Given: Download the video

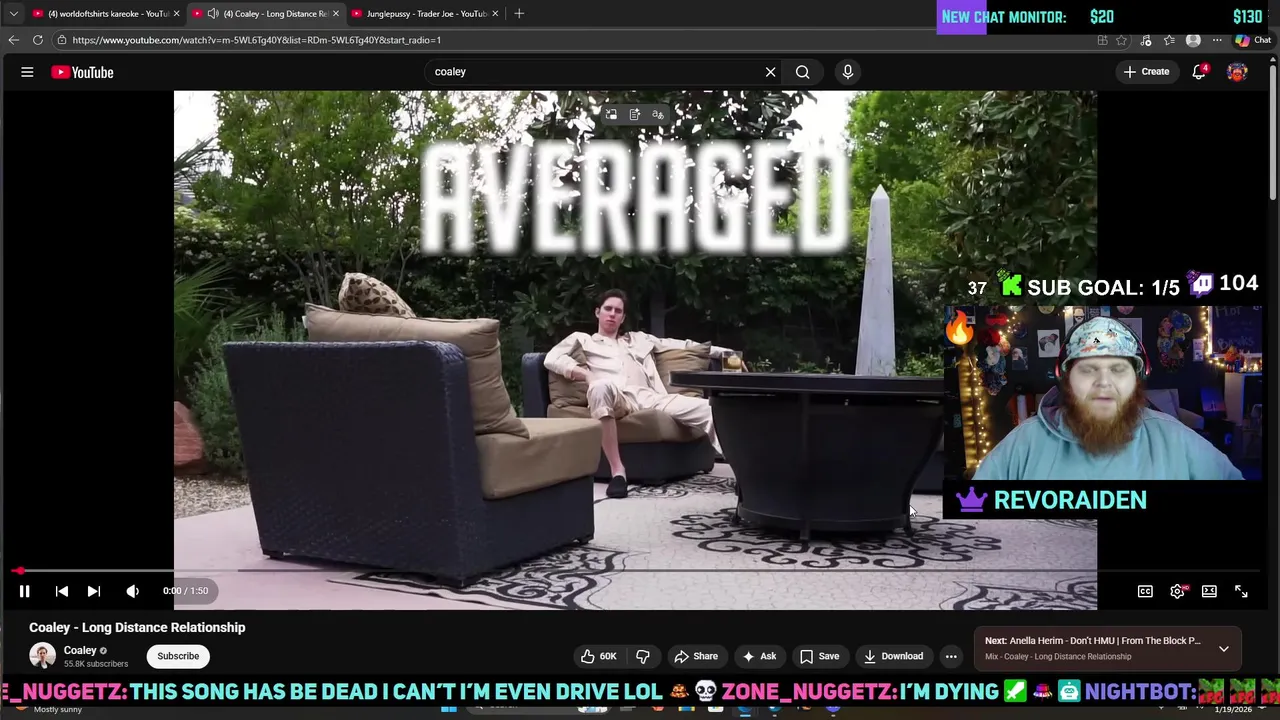Looking at the screenshot, I should tap(893, 656).
